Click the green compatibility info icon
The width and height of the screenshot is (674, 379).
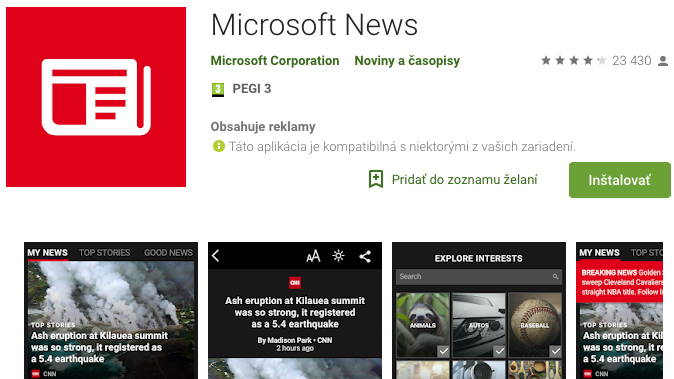point(219,147)
